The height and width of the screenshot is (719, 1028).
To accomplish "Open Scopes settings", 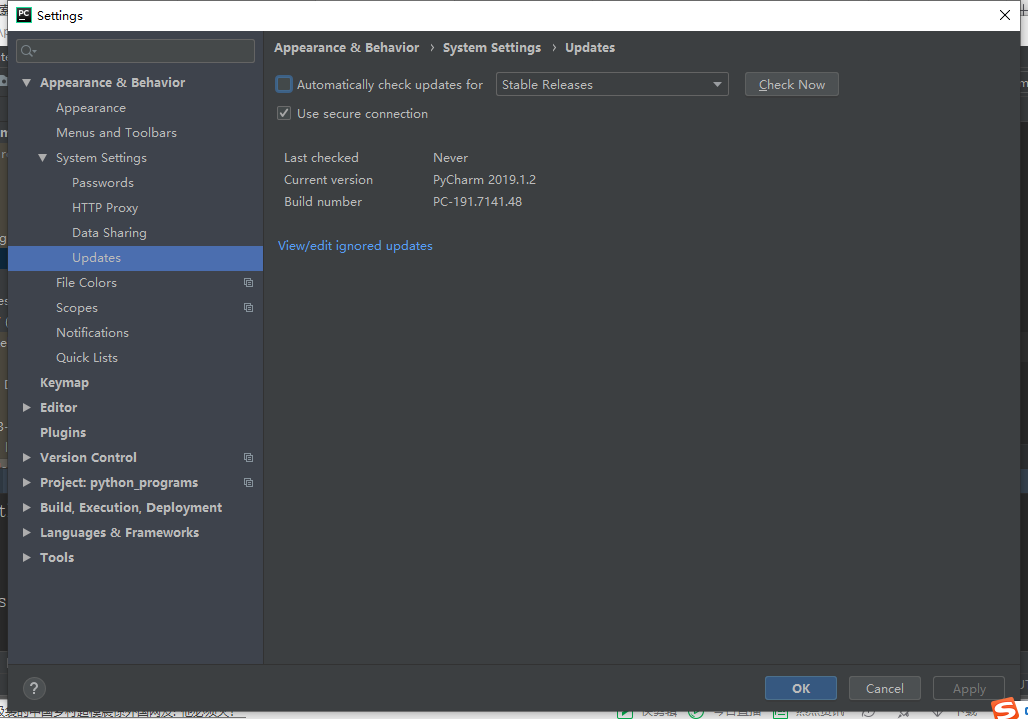I will pyautogui.click(x=77, y=308).
